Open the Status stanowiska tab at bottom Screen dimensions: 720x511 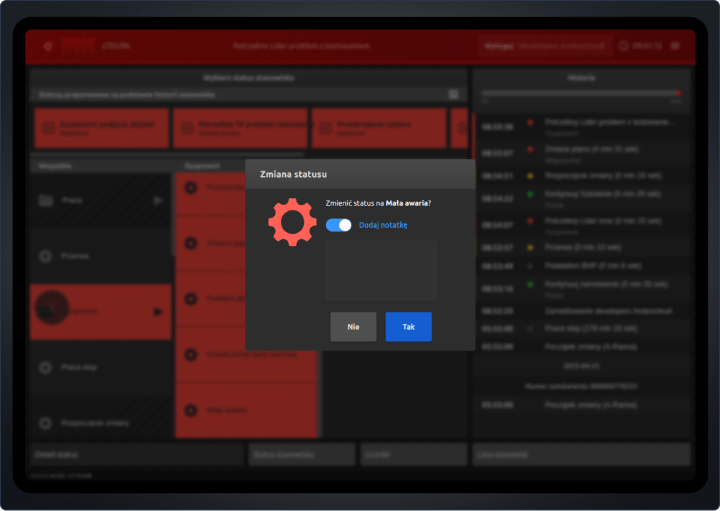tap(302, 455)
